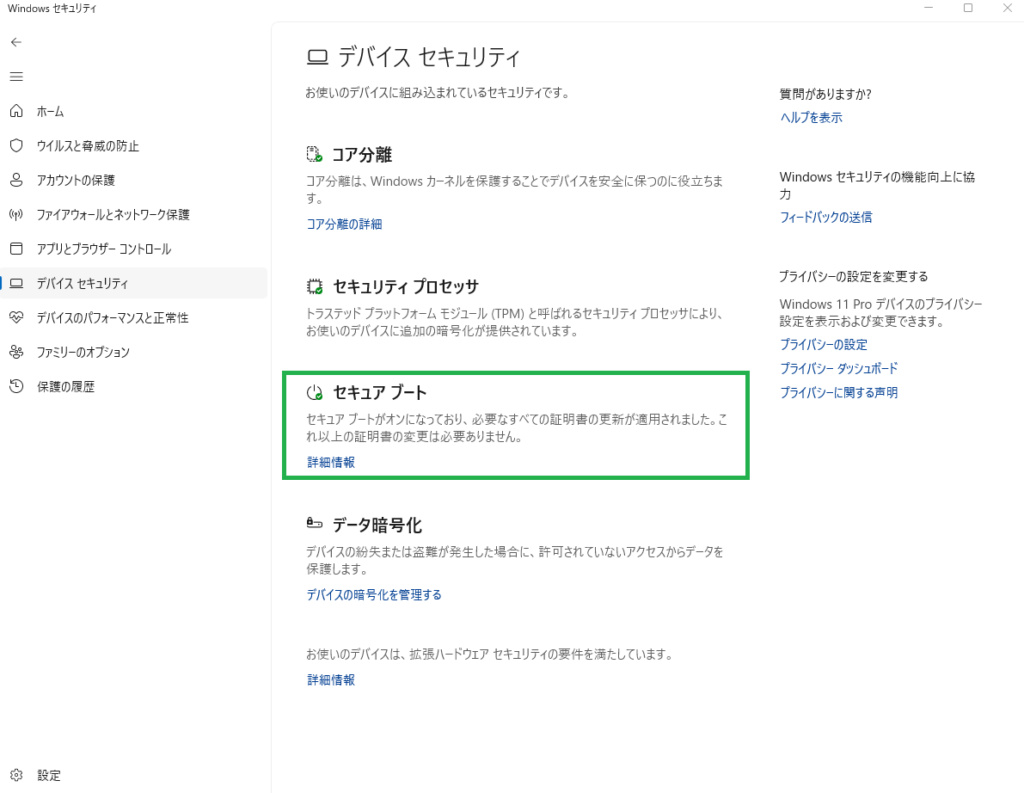This screenshot has width=1024, height=793.
Task: Go back using the arrow button
Action: (x=16, y=42)
